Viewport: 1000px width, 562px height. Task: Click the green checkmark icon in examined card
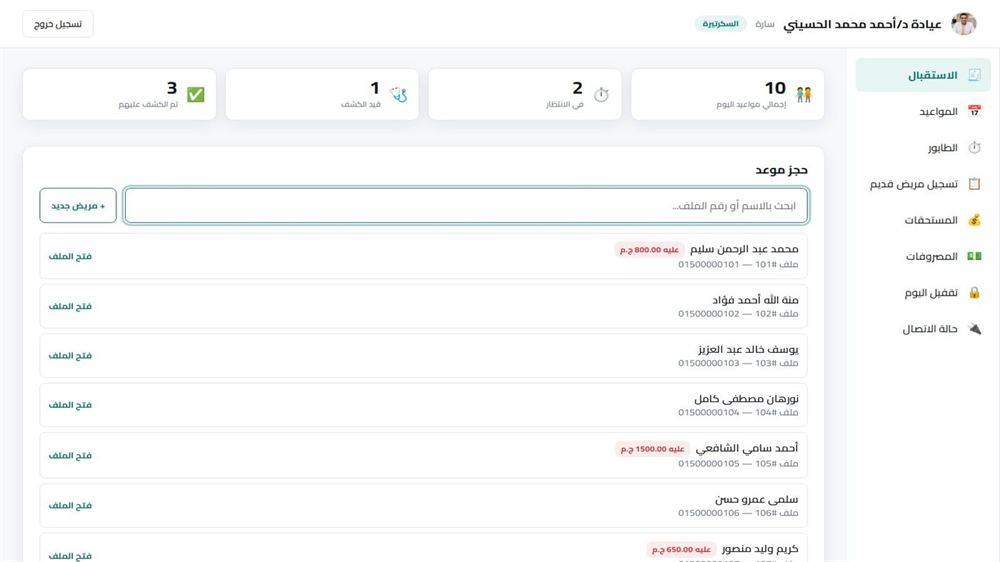[196, 94]
